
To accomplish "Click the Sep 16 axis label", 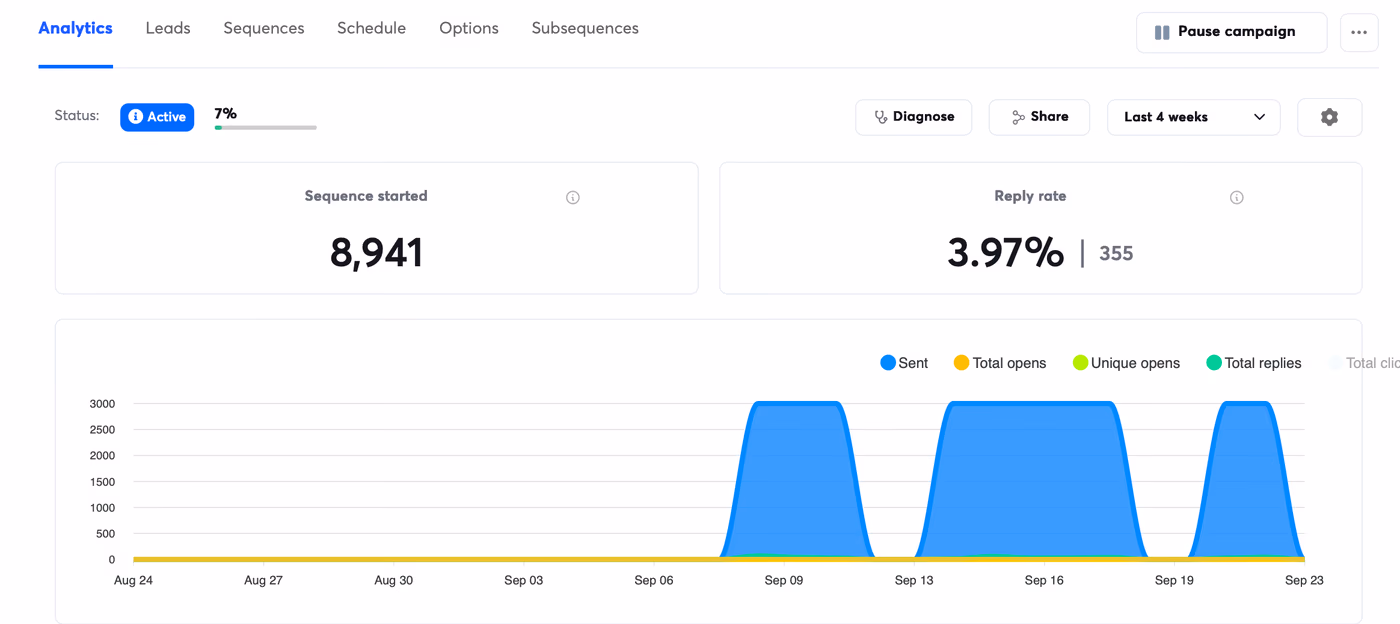I will point(1044,580).
